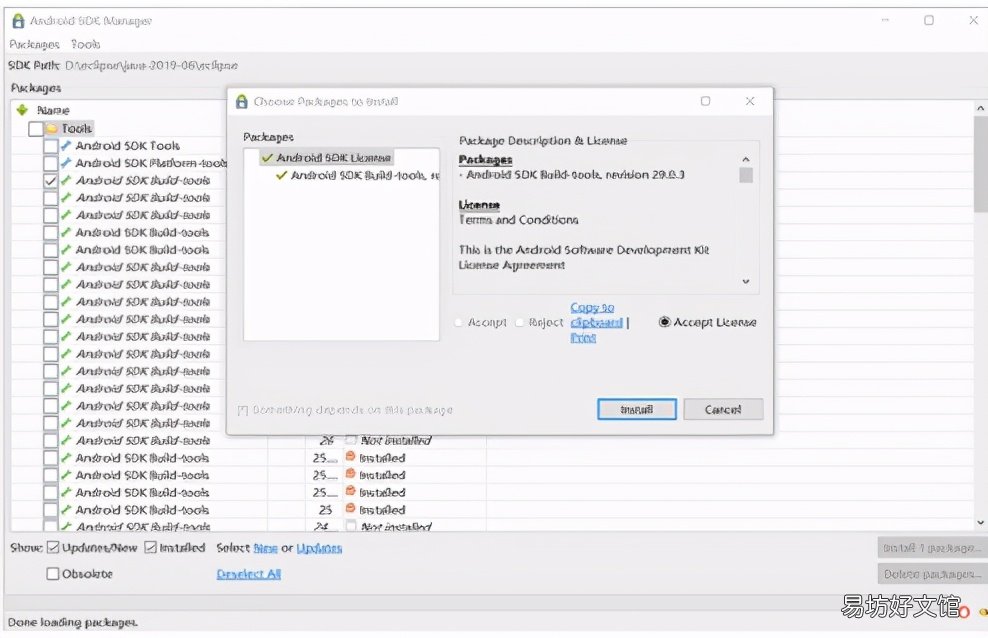This screenshot has height=638, width=988.
Task: Click the SDK Path value text
Action: [151, 66]
